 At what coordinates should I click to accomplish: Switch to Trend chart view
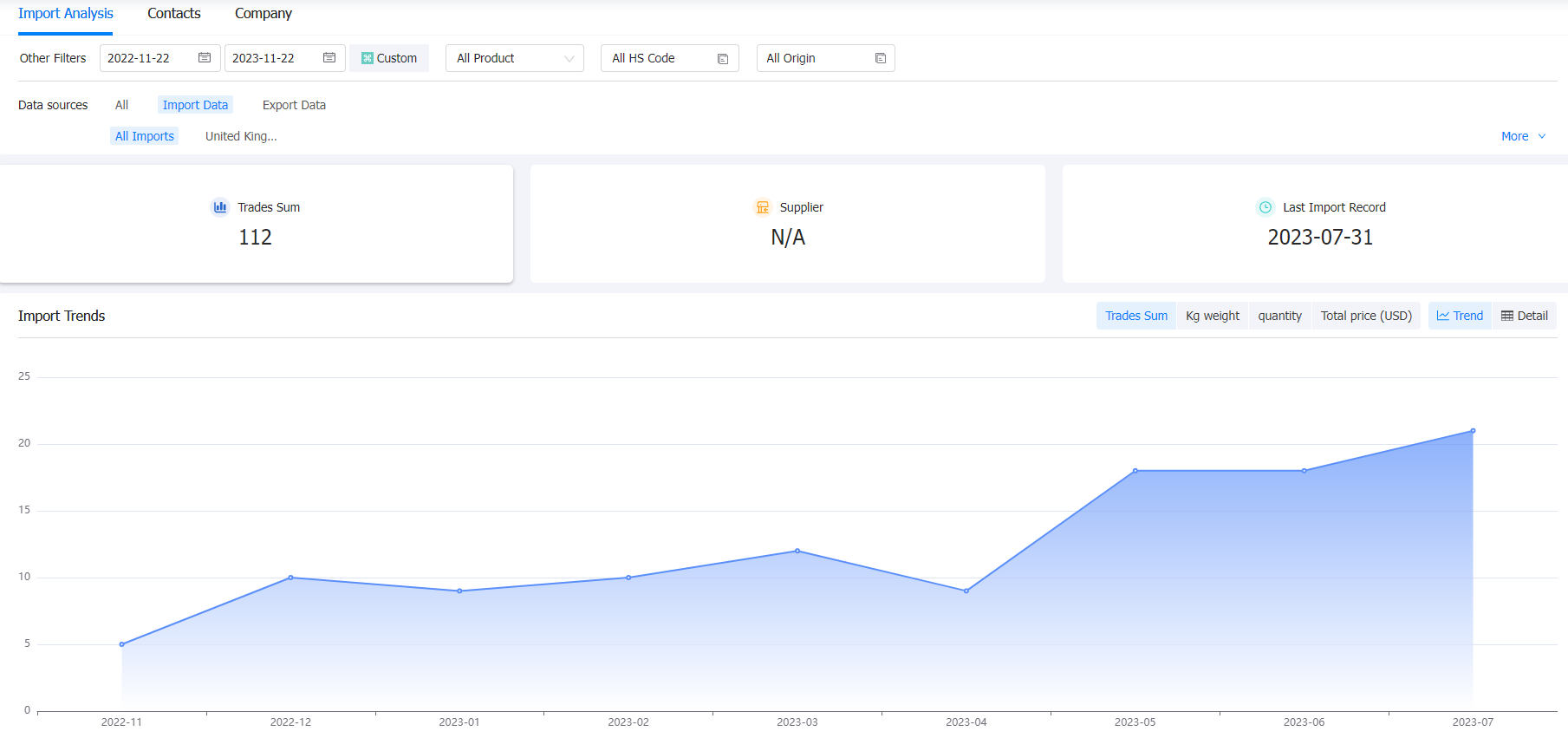(1460, 316)
